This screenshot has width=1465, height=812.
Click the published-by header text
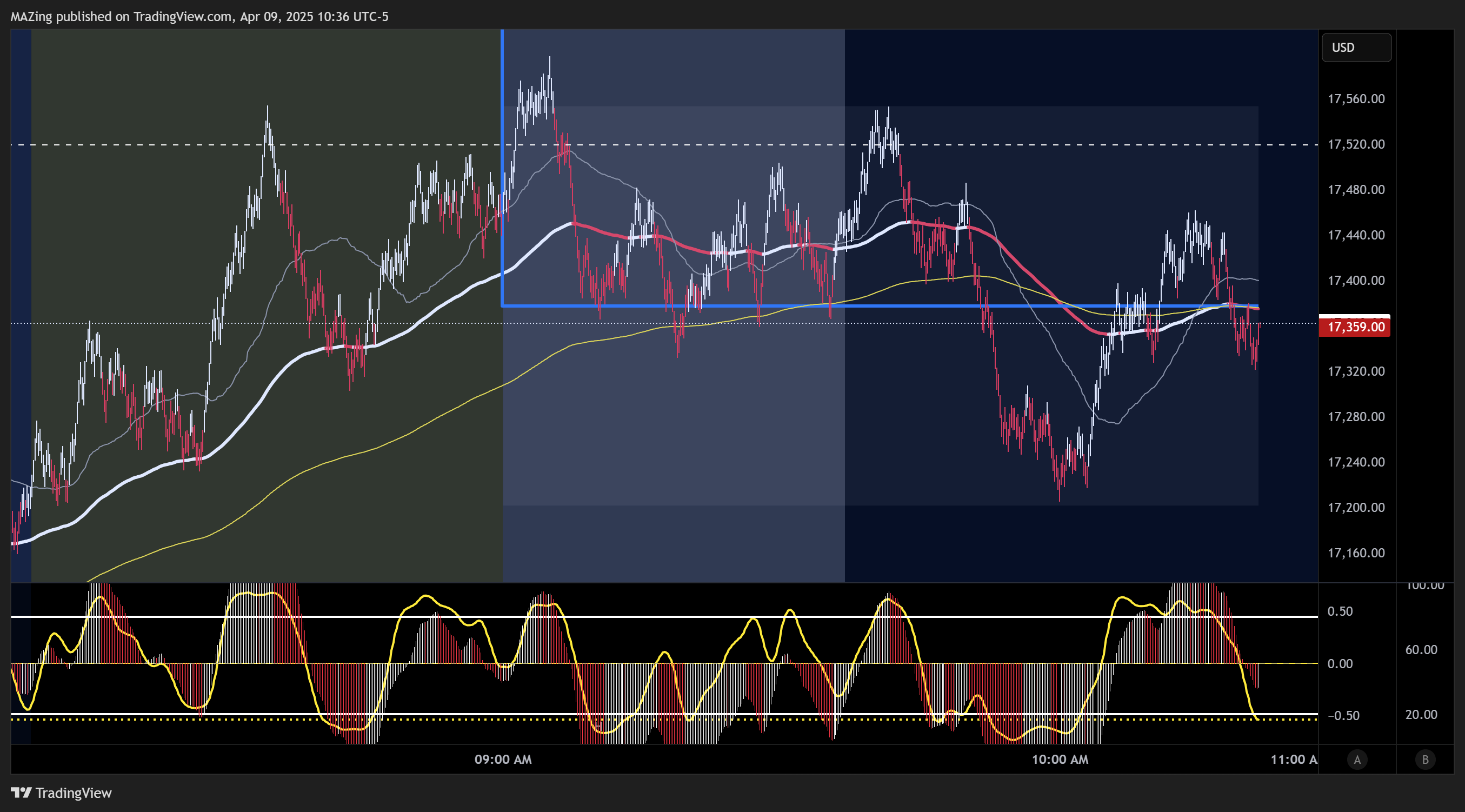[199, 17]
